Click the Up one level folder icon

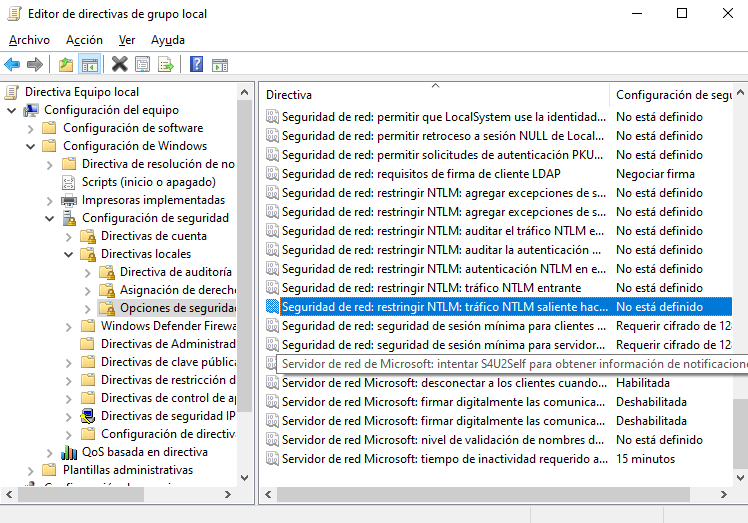coord(66,65)
